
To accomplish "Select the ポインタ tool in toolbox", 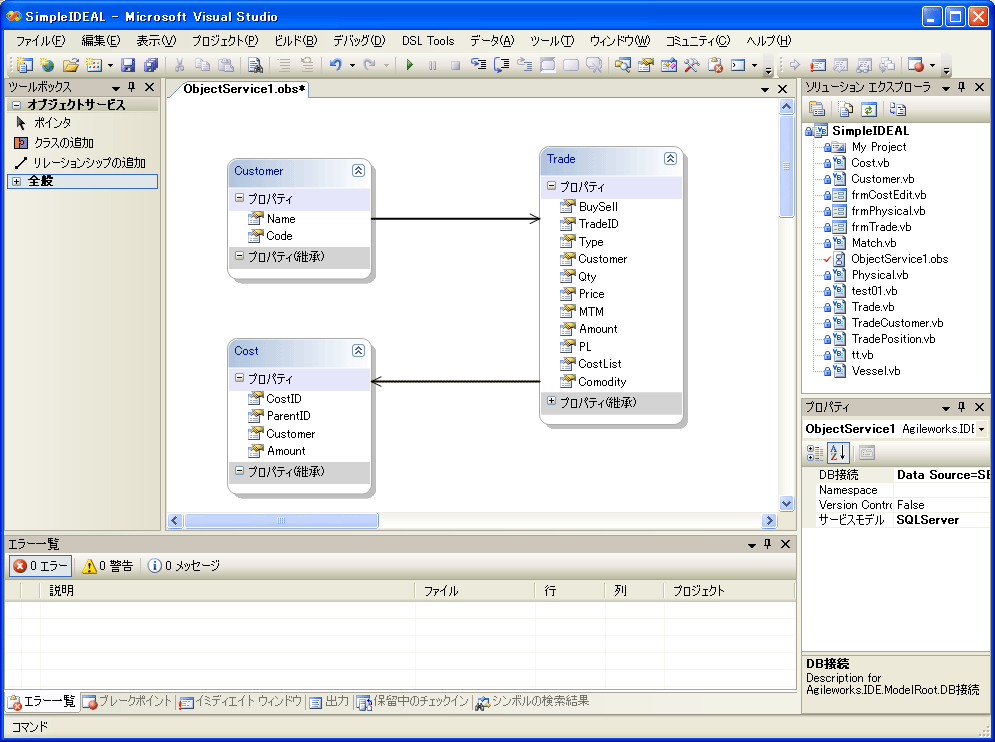I will point(52,122).
